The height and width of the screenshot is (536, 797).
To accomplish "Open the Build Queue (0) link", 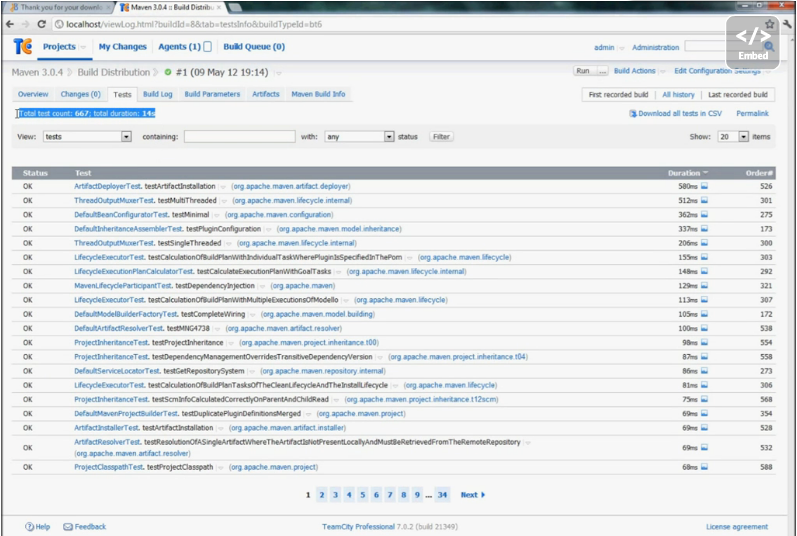I will 254,47.
